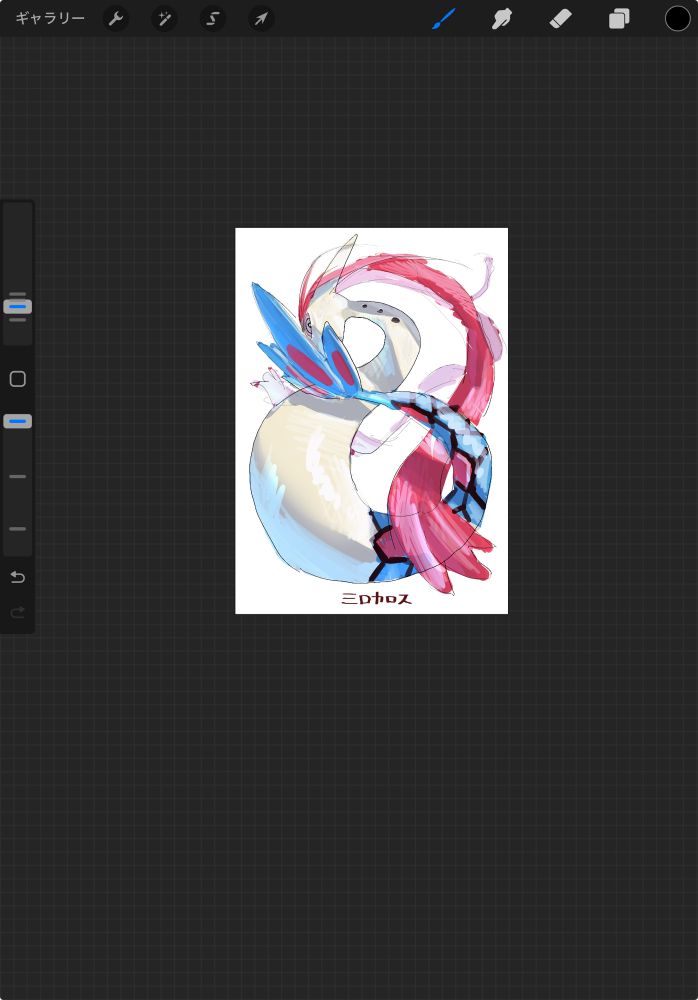698x1000 pixels.
Task: Click the brush size slider handle
Action: coord(18,307)
